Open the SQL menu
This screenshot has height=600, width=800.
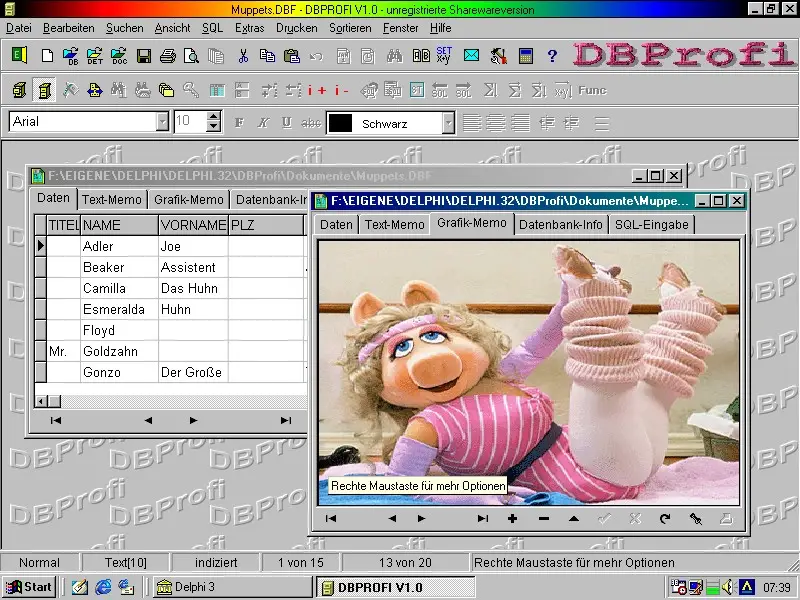pos(212,28)
